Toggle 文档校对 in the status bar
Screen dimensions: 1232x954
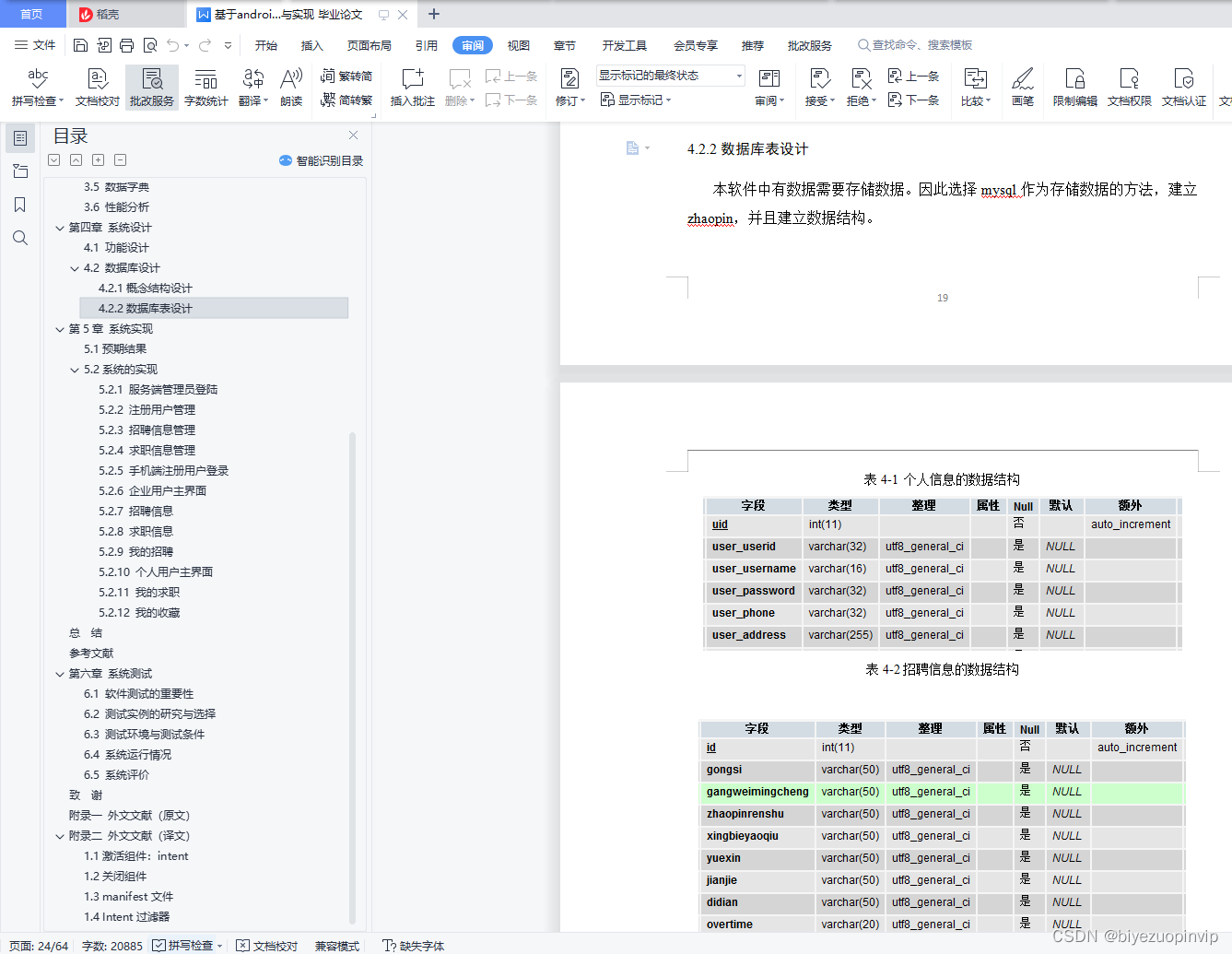point(267,946)
